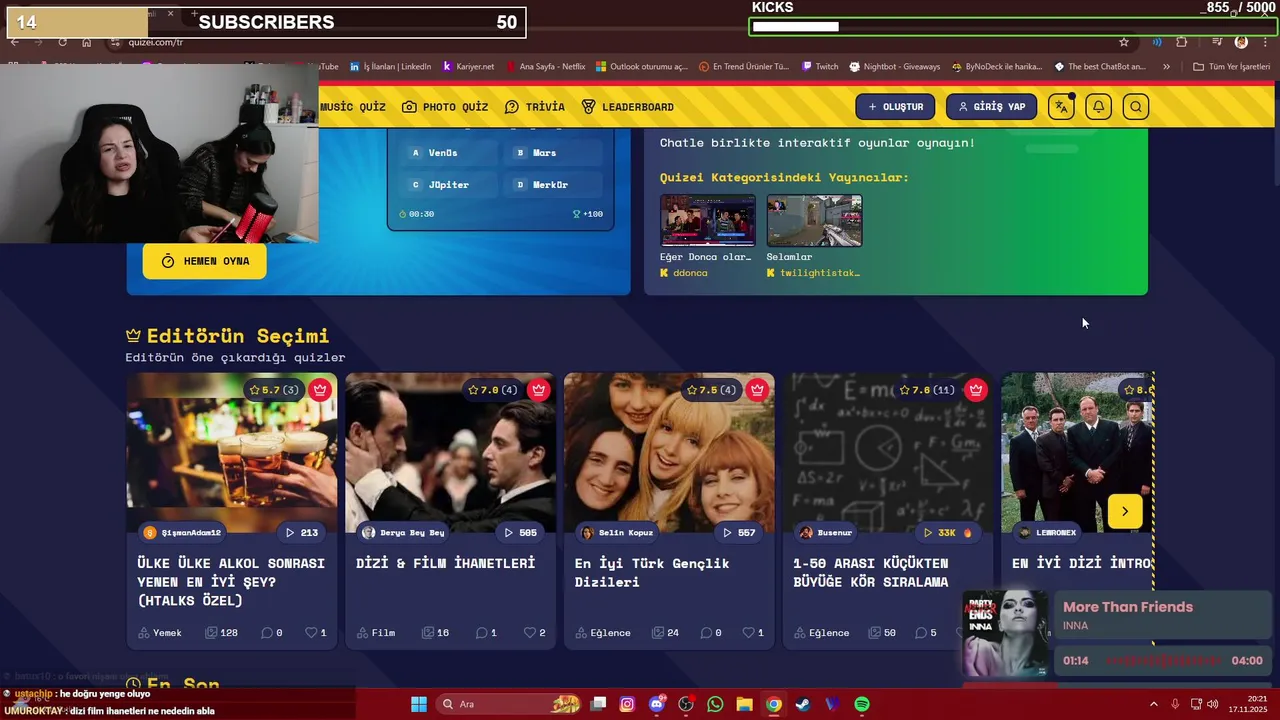This screenshot has height=720, width=1280.
Task: Click the crown badge on İhanetleri quiz
Action: click(x=539, y=390)
